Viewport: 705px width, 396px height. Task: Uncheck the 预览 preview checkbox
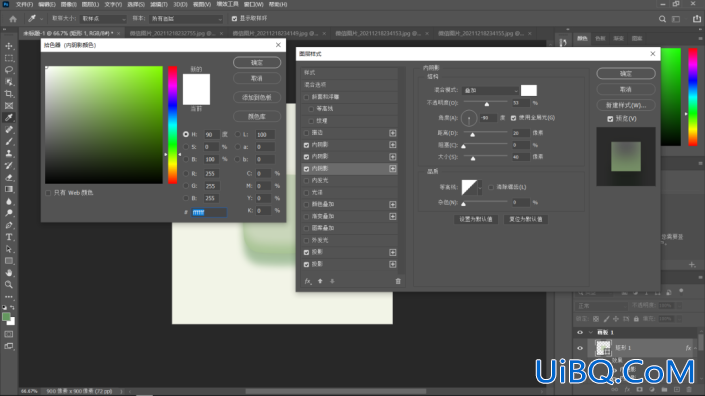coord(610,119)
